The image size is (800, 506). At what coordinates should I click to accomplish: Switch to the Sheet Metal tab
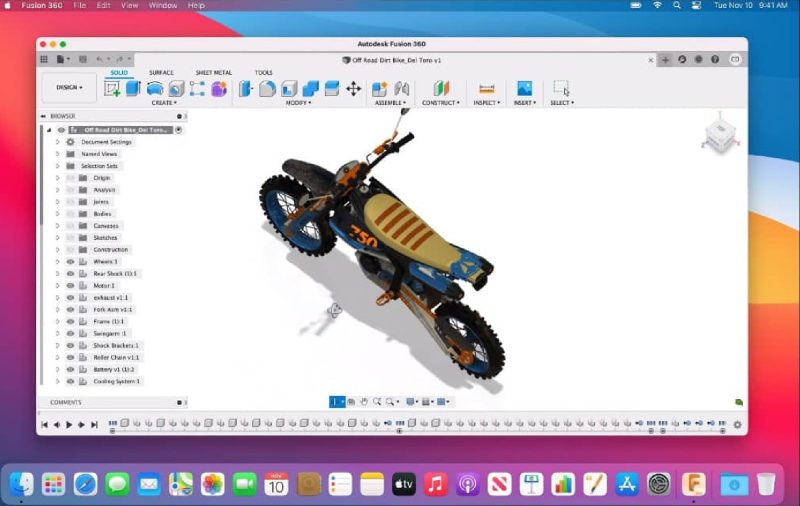[x=213, y=73]
